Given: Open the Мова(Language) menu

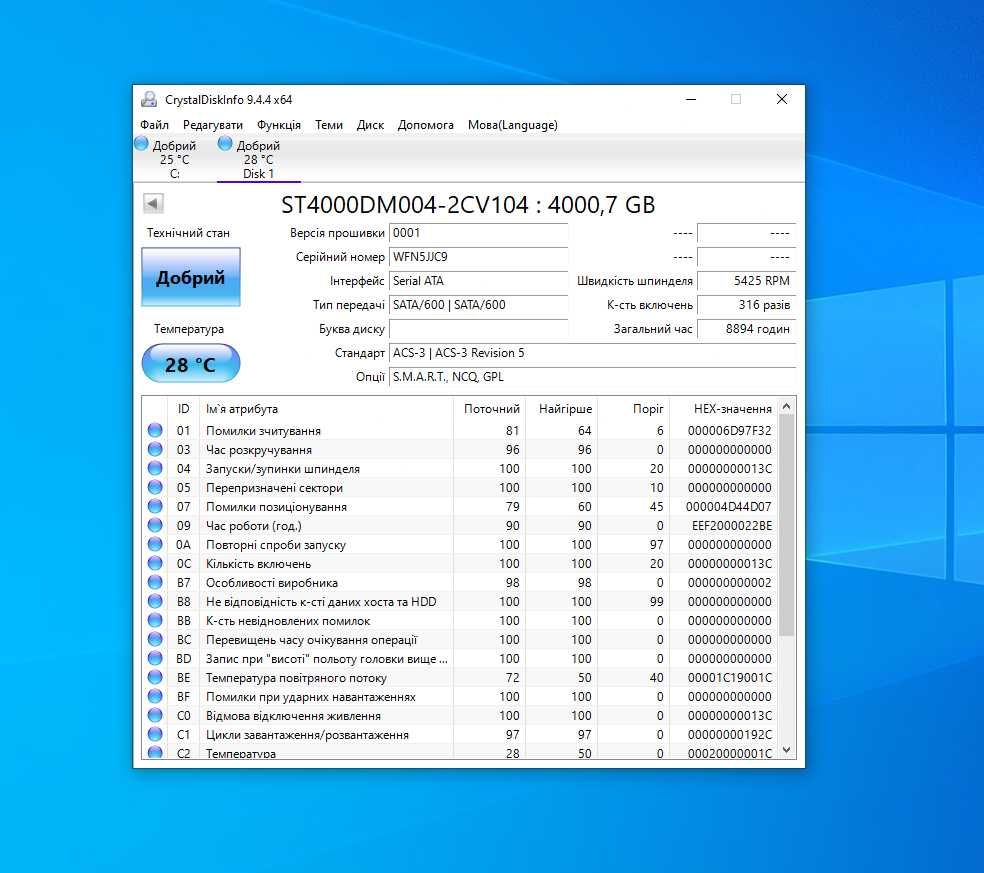Looking at the screenshot, I should (x=513, y=125).
